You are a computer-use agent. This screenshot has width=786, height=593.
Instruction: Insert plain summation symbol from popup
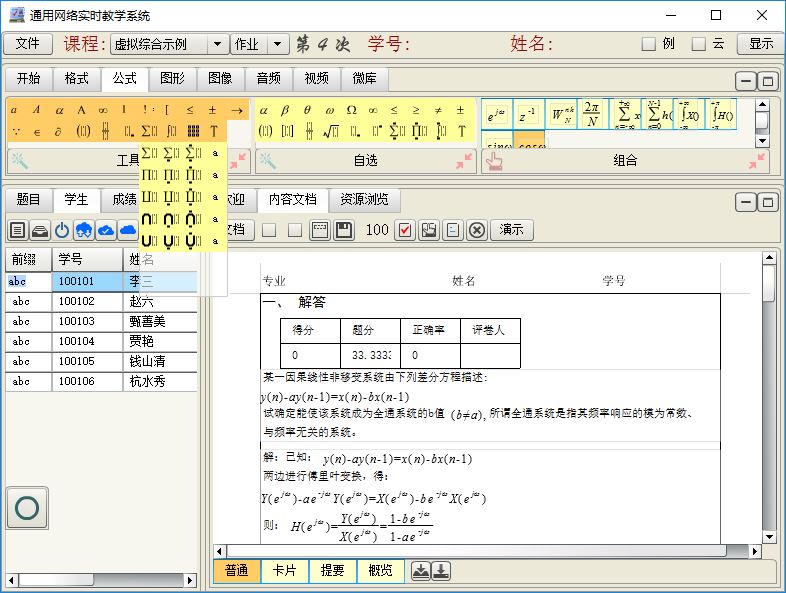(149, 153)
